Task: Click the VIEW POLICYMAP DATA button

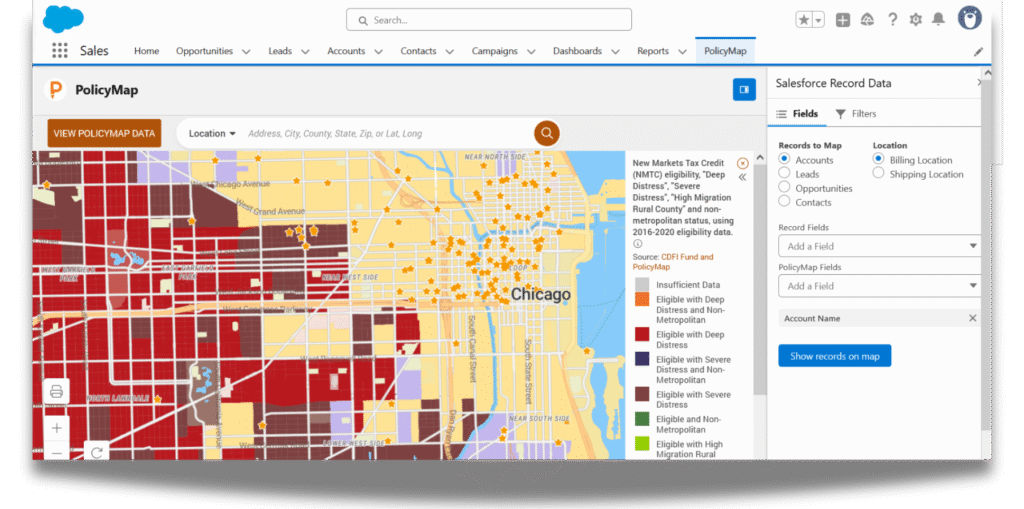Action: (104, 133)
